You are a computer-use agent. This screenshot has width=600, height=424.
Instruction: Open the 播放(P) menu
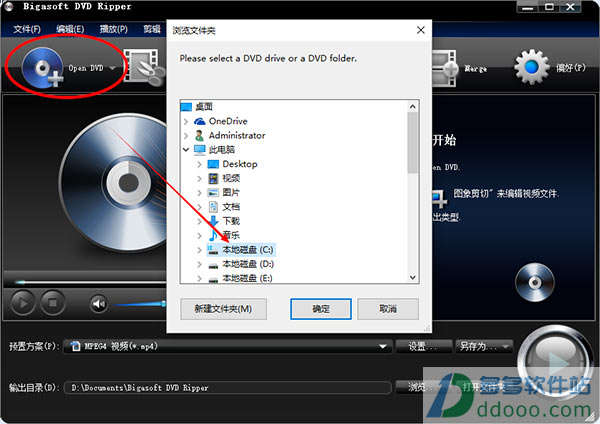coord(114,29)
